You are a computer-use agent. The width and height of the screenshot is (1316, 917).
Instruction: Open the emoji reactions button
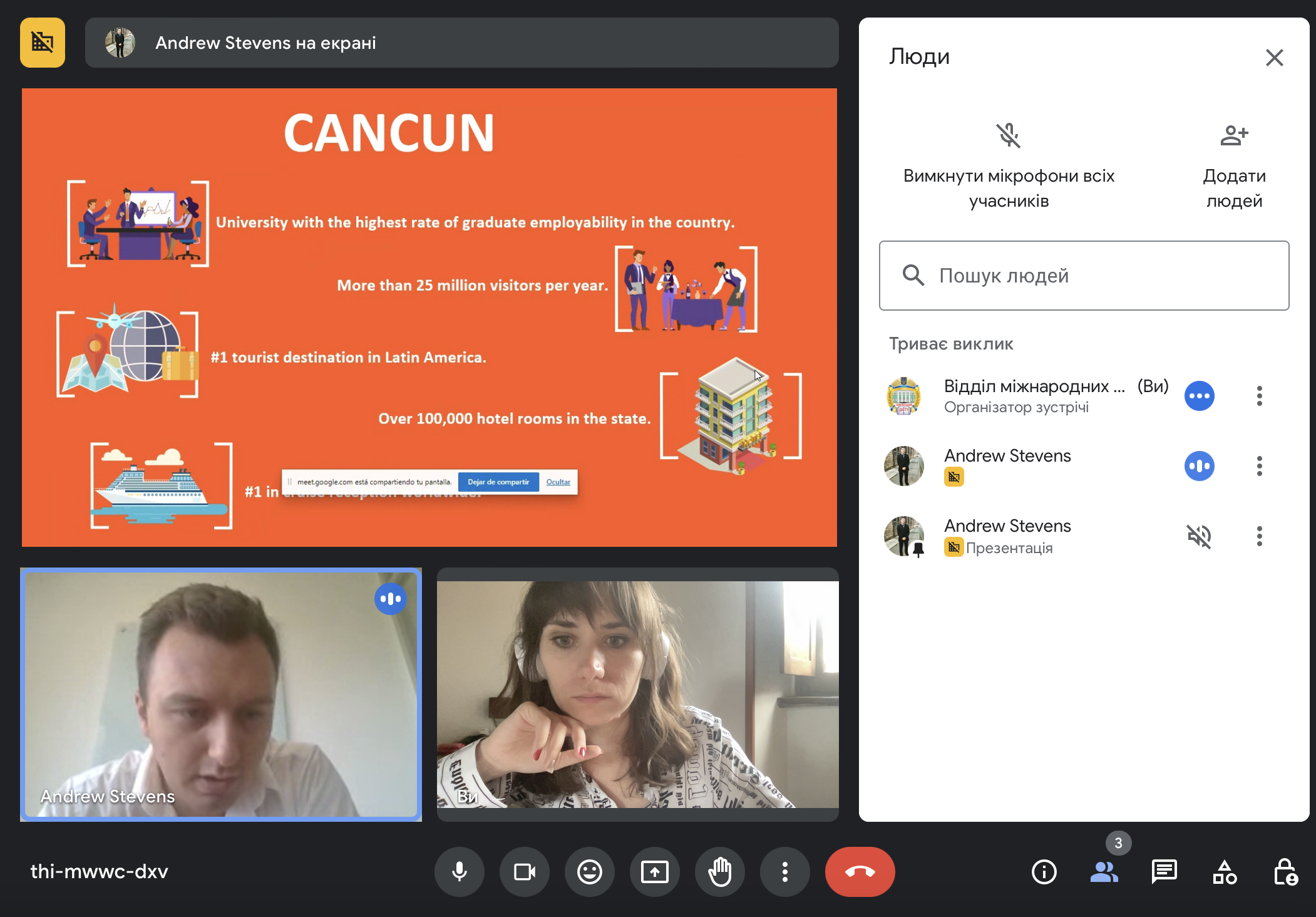589,871
